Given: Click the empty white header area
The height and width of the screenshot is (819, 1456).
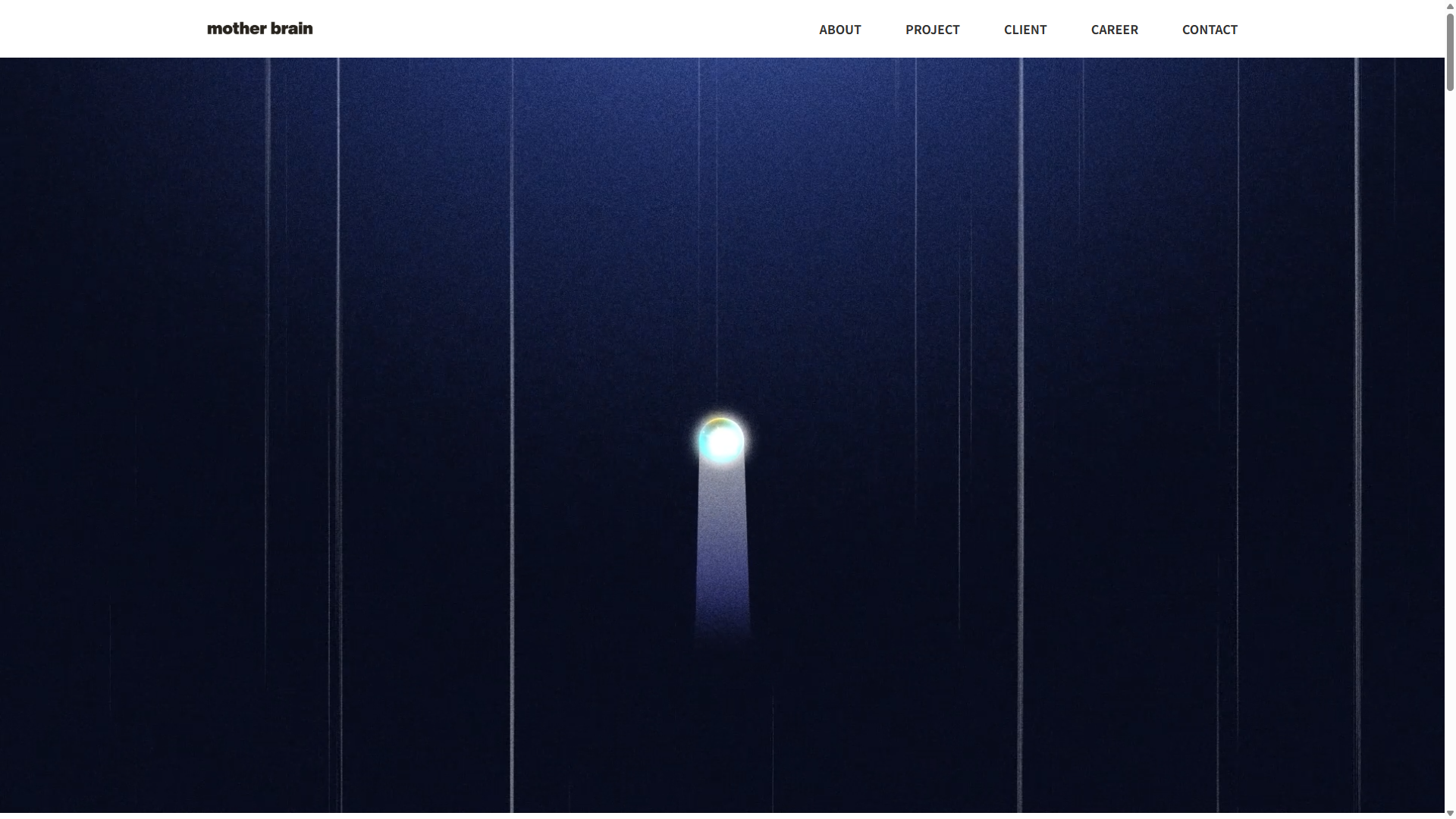Looking at the screenshot, I should click(x=561, y=29).
